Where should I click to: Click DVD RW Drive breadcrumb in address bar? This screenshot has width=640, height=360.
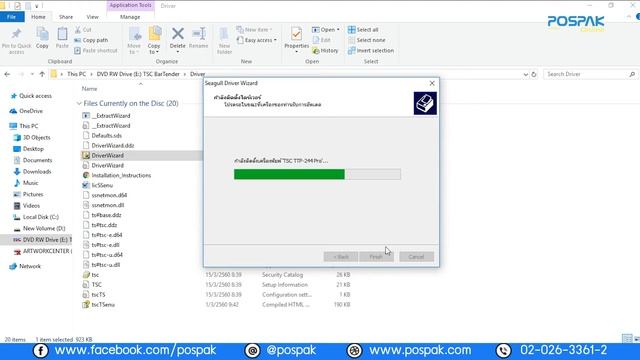(x=138, y=74)
